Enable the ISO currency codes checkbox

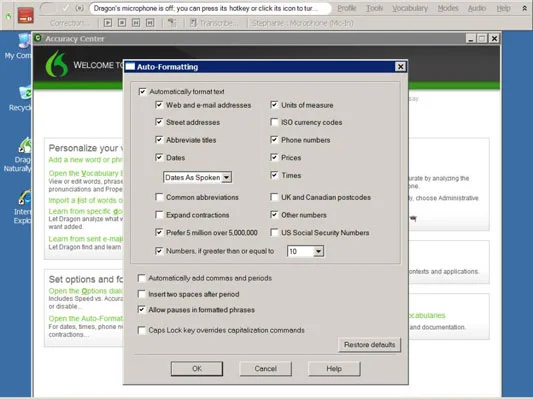[x=274, y=122]
